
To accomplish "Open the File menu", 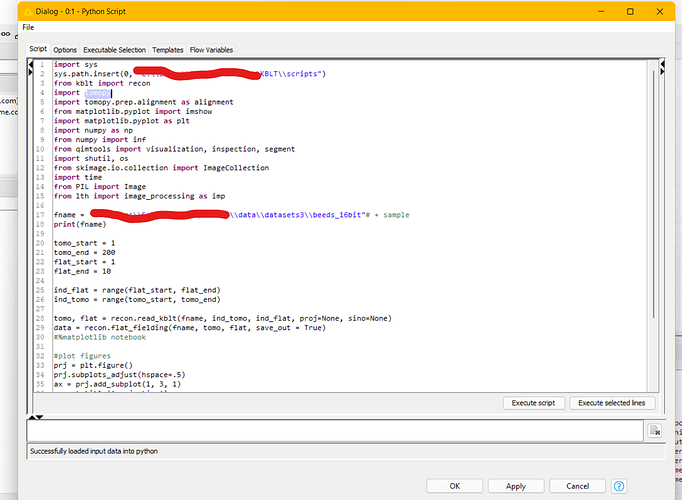I will point(28,27).
